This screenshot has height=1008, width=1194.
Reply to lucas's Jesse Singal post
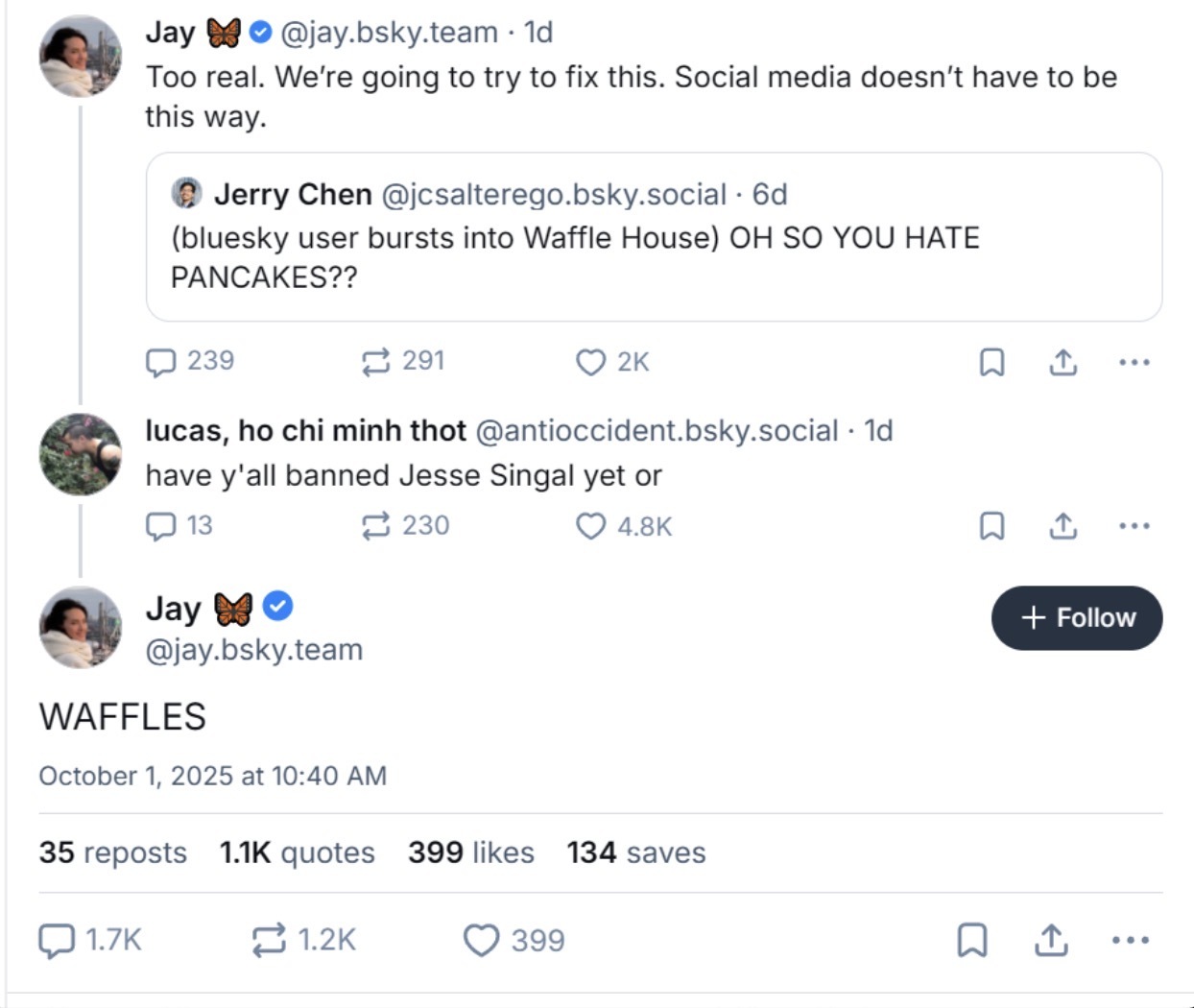click(161, 526)
